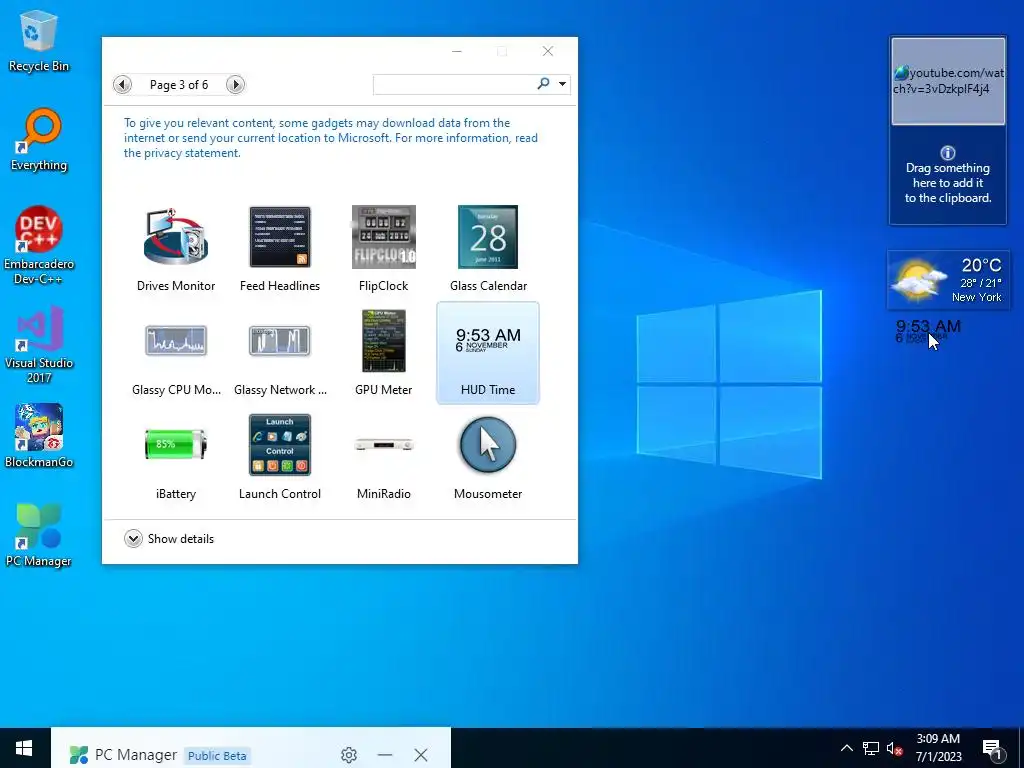Choose the GPU Meter gadget
The width and height of the screenshot is (1024, 768).
click(x=383, y=353)
